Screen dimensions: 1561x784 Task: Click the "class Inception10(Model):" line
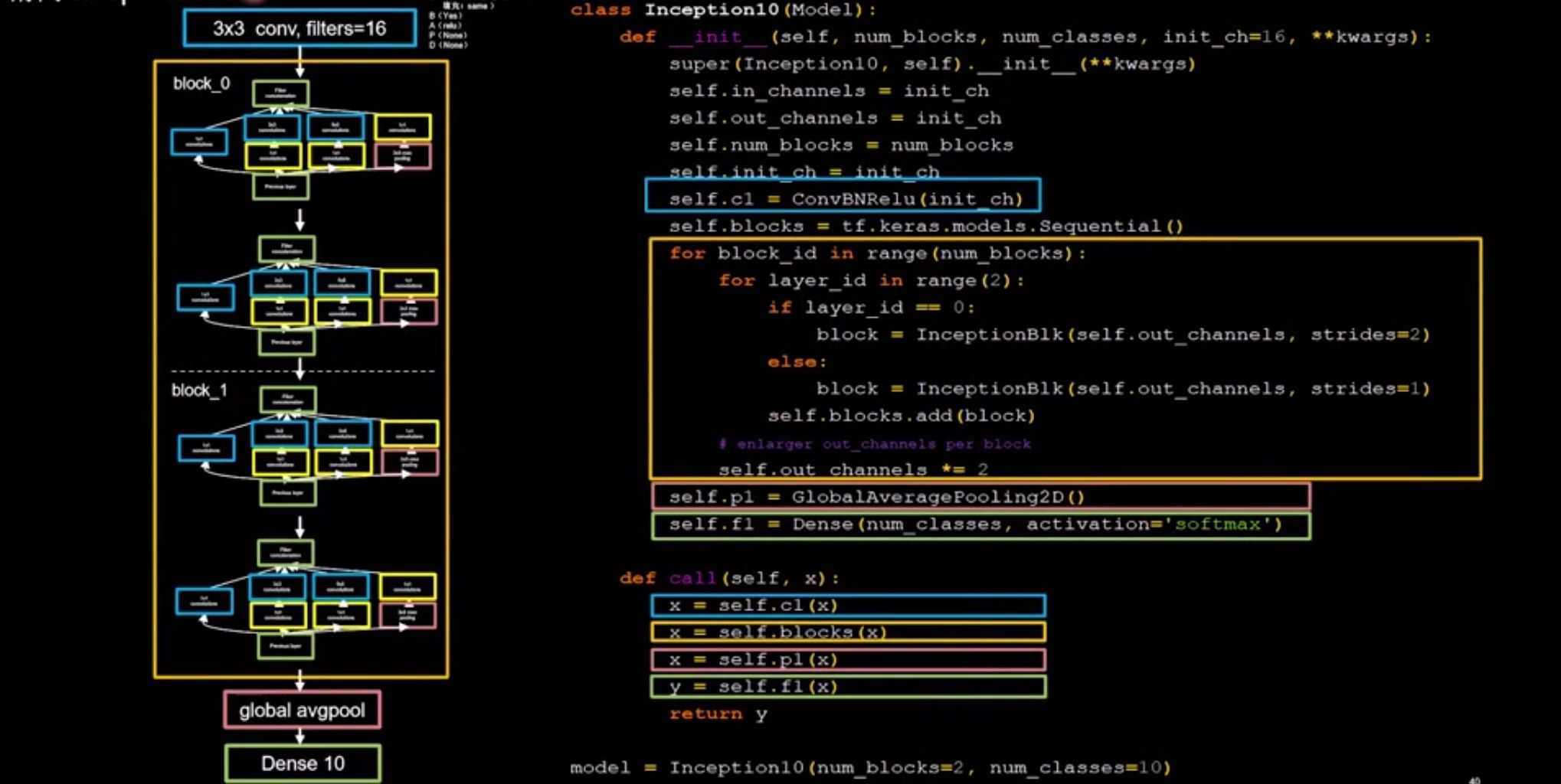coord(723,10)
